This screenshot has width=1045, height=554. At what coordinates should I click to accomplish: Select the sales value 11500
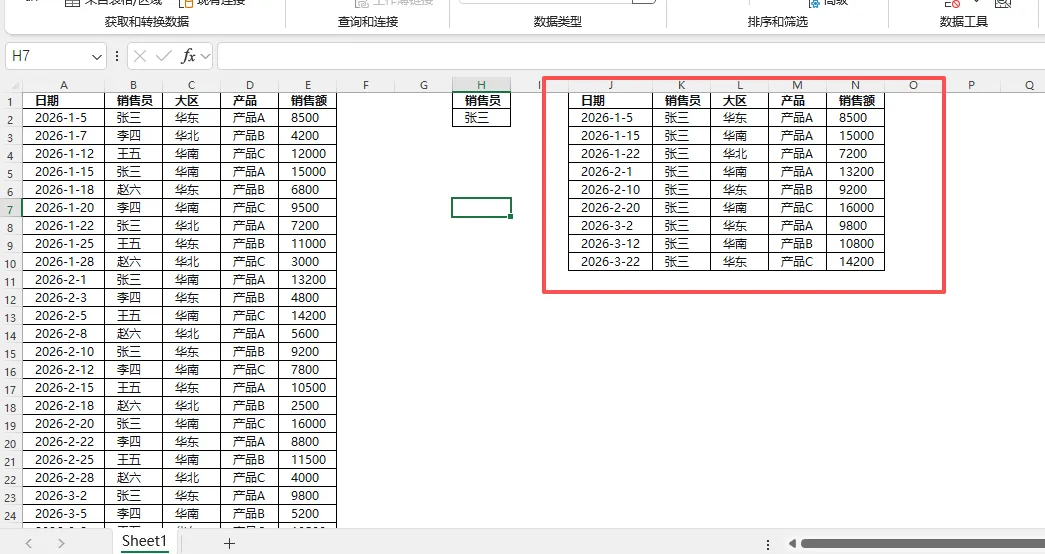(x=307, y=459)
